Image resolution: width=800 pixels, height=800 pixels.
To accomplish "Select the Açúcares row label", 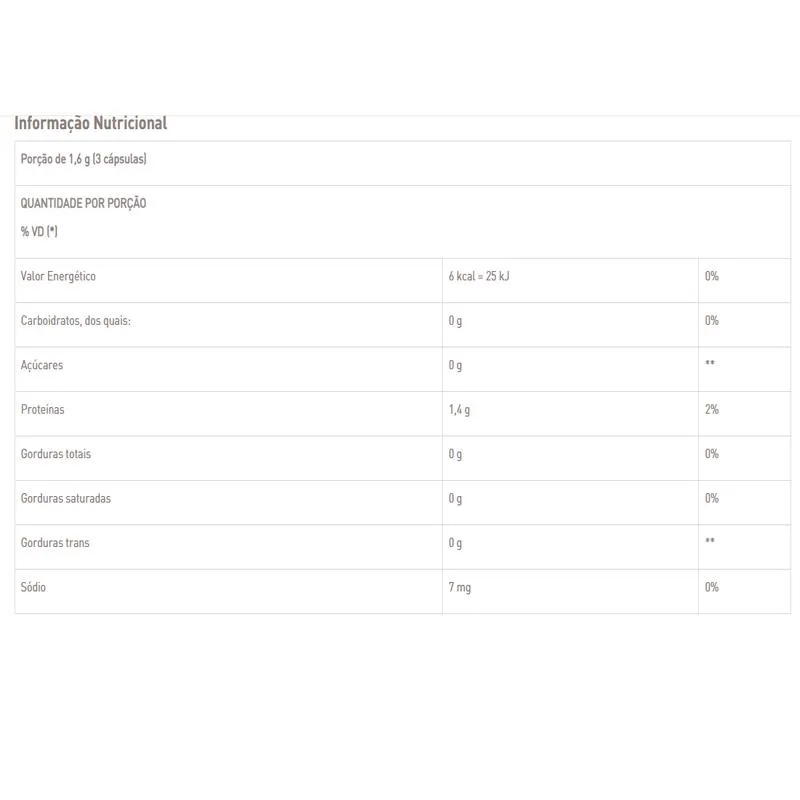I will pyautogui.click(x=42, y=365).
